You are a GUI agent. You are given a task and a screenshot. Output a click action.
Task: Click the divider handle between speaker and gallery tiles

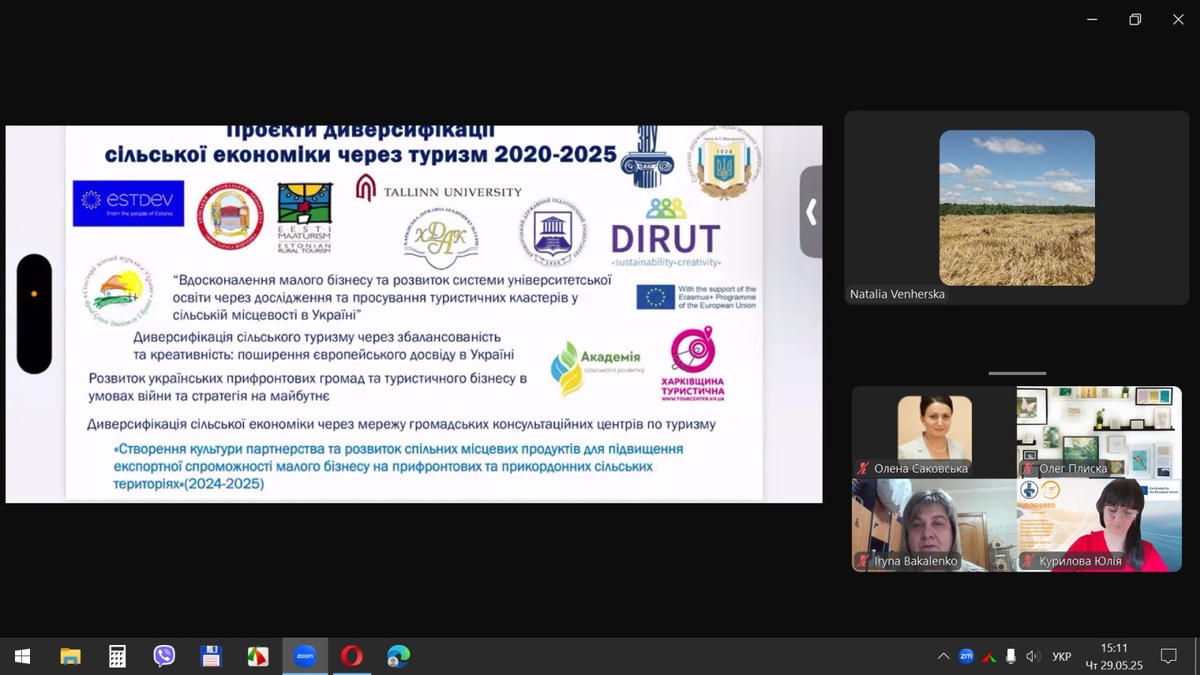1017,373
